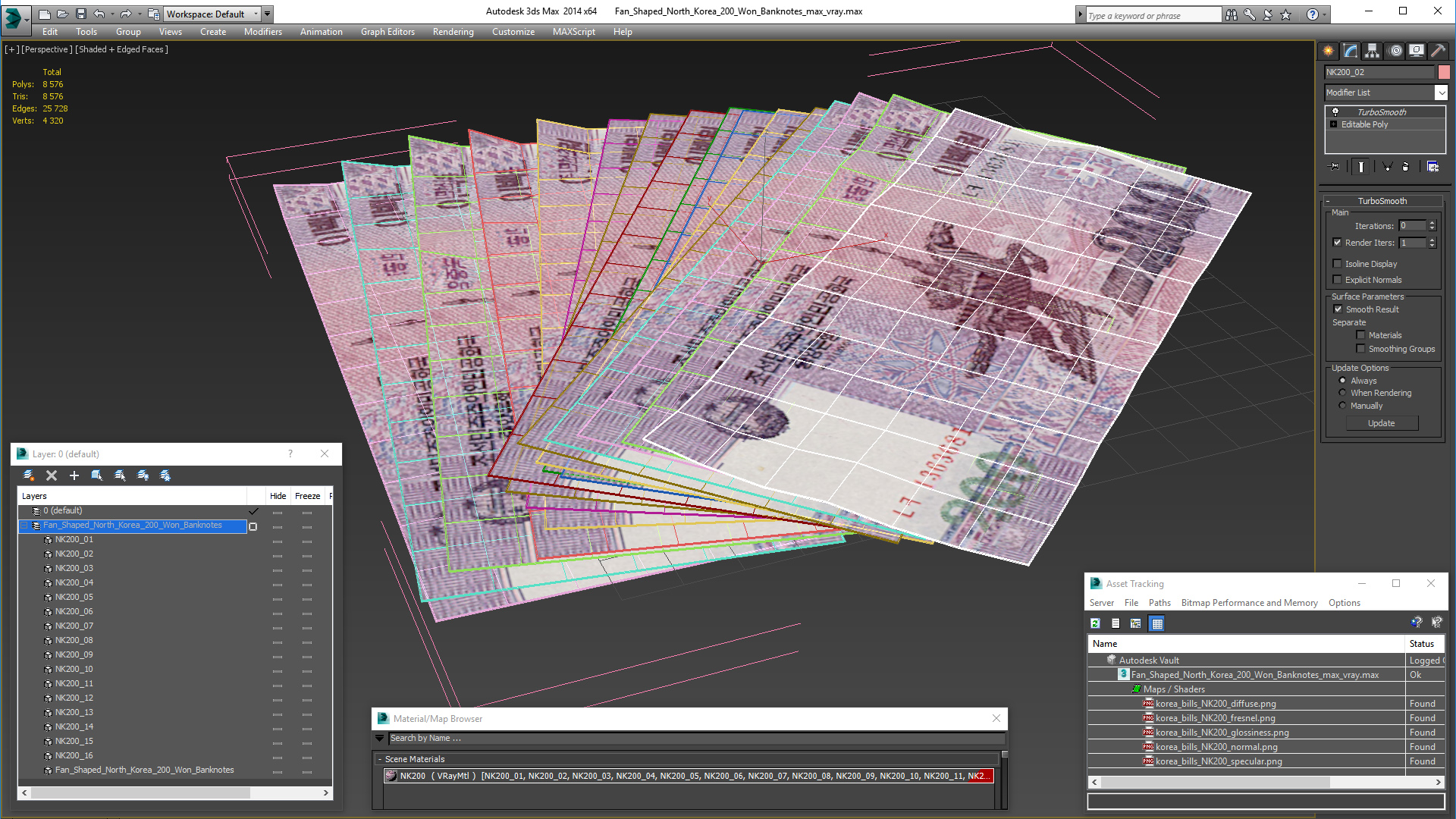This screenshot has width=1456, height=819.
Task: Click TurboSmooth lightbulb visibility icon
Action: click(x=1335, y=111)
